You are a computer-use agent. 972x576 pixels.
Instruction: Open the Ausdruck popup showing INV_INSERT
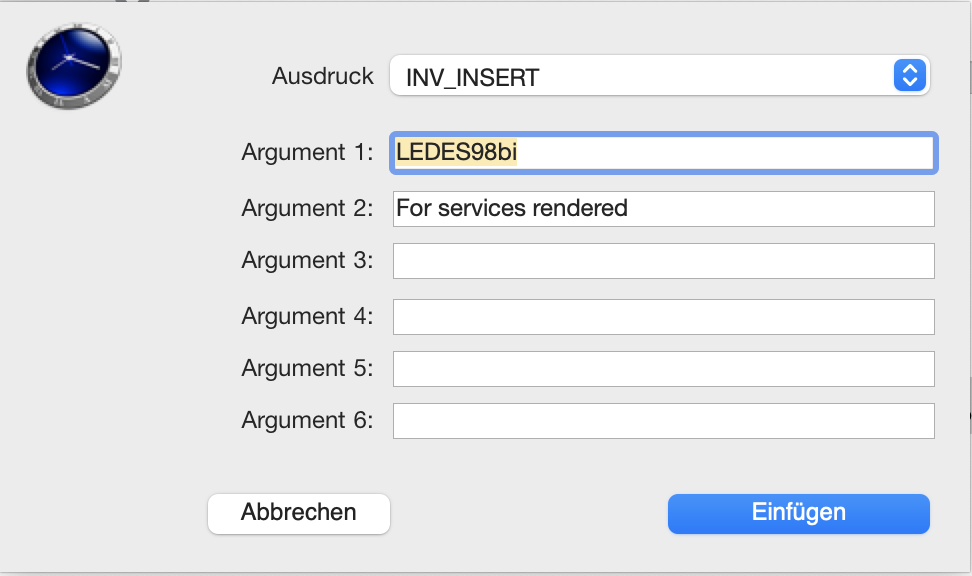[x=660, y=76]
